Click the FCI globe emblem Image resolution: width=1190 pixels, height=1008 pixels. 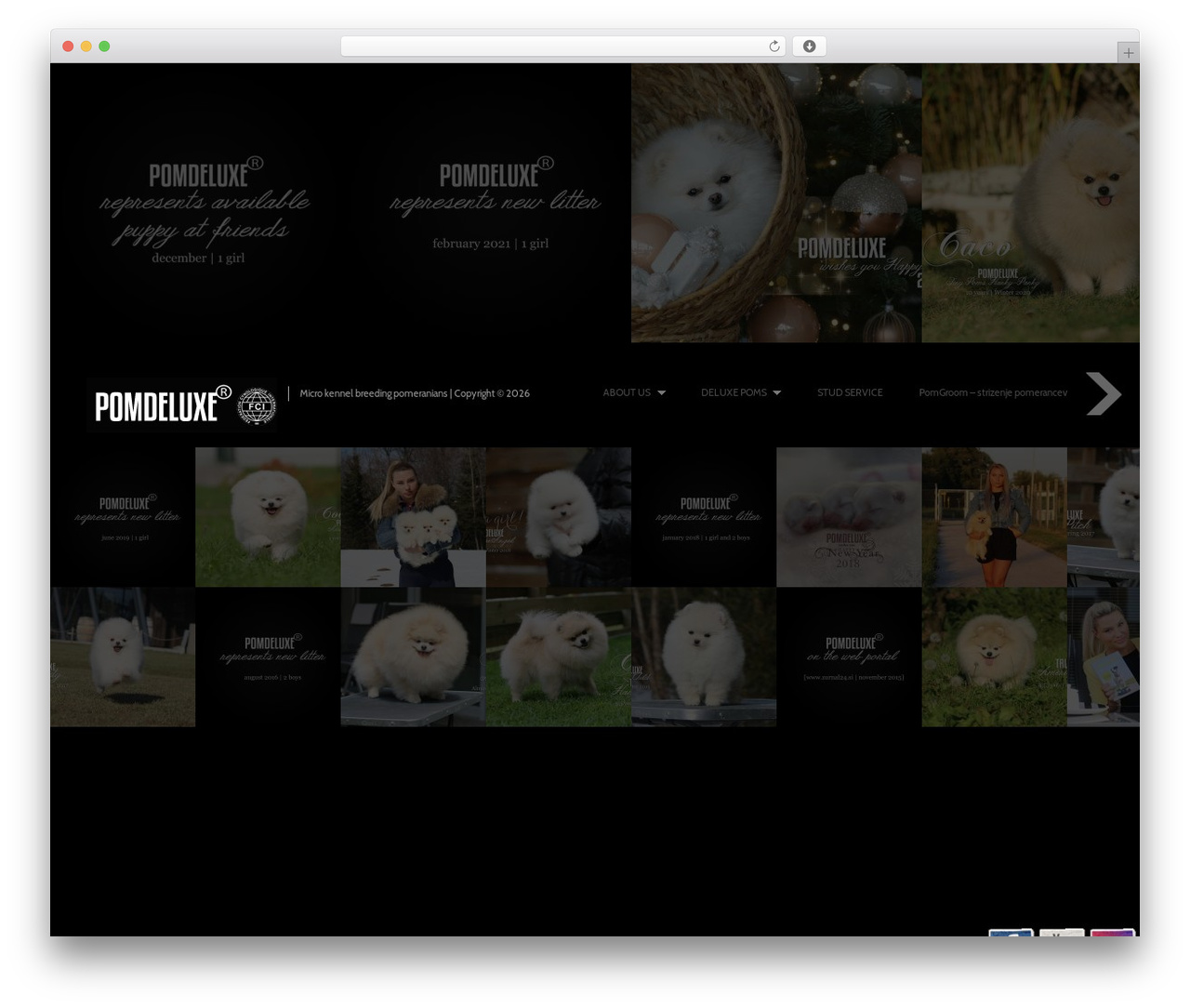(257, 406)
